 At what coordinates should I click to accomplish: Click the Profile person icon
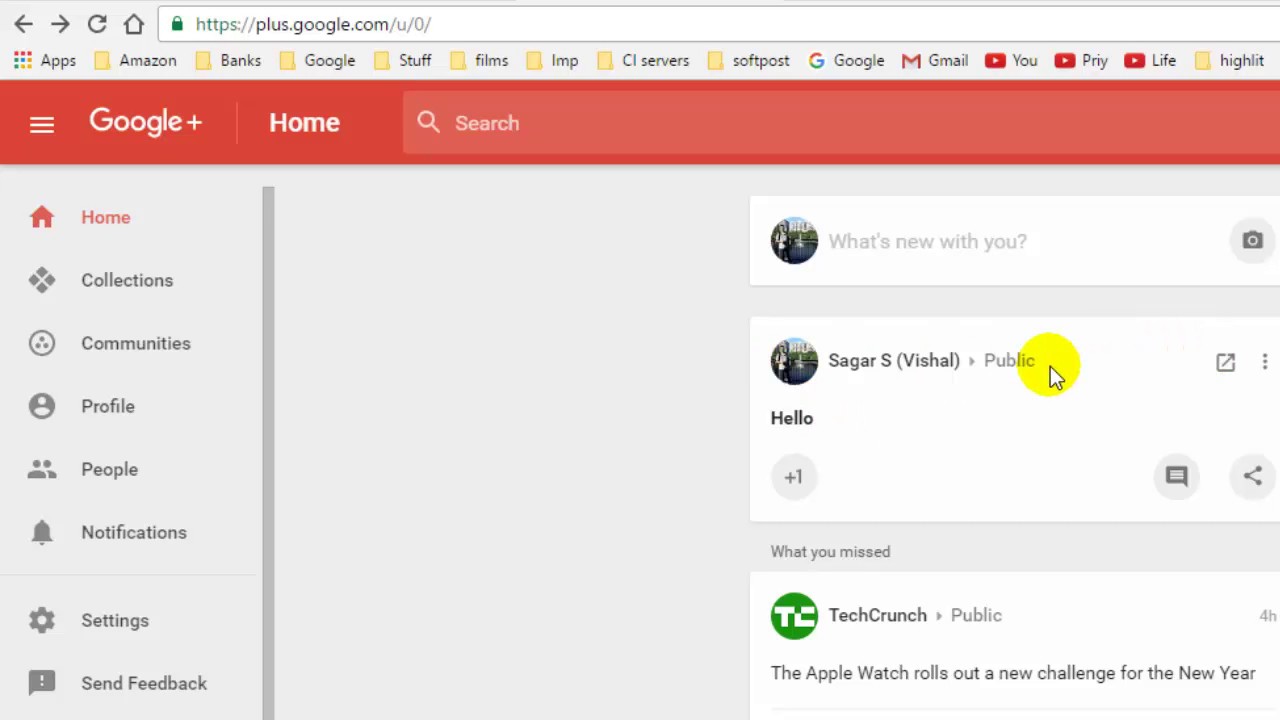point(42,406)
